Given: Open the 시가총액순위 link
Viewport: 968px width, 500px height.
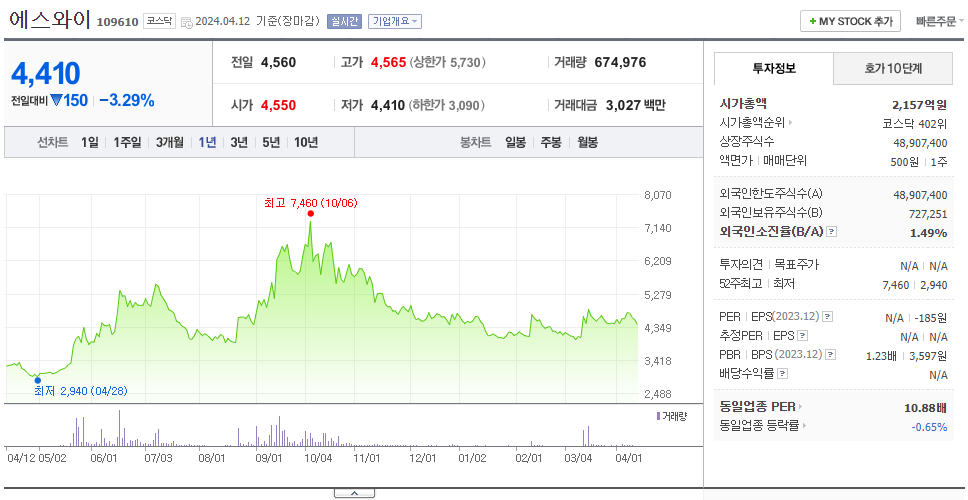Looking at the screenshot, I should 752,123.
